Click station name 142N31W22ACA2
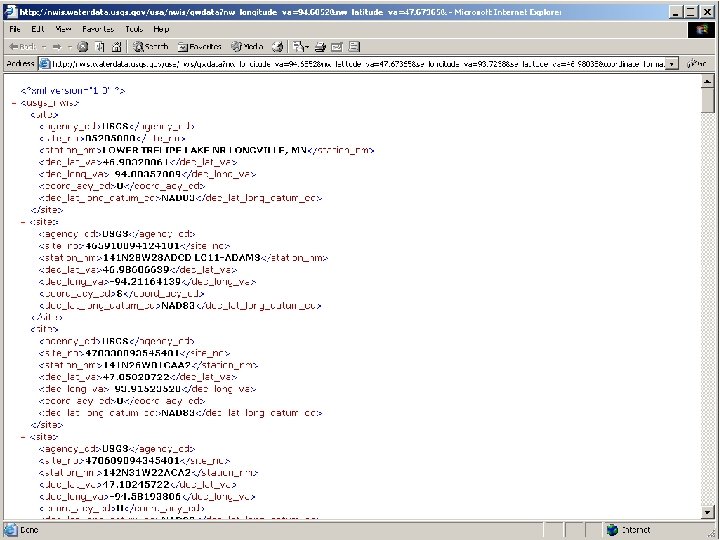 [146, 472]
